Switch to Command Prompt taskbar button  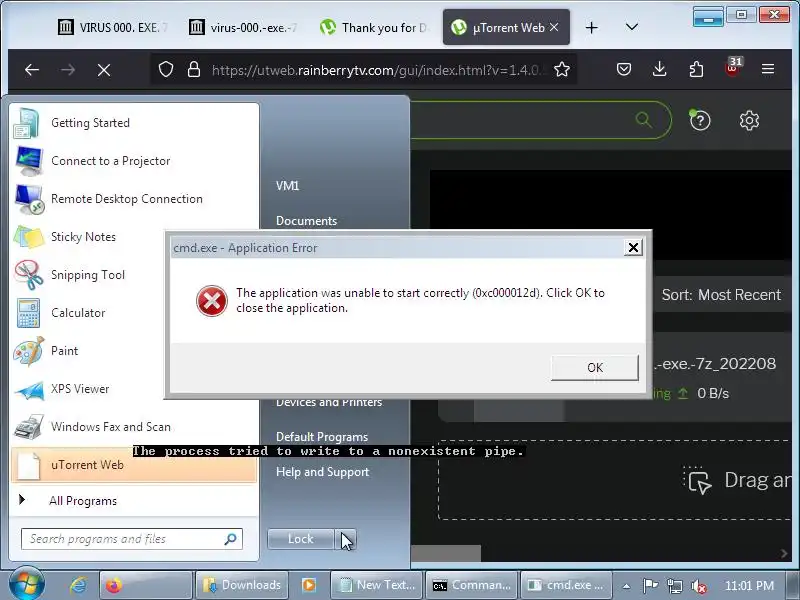pos(471,585)
